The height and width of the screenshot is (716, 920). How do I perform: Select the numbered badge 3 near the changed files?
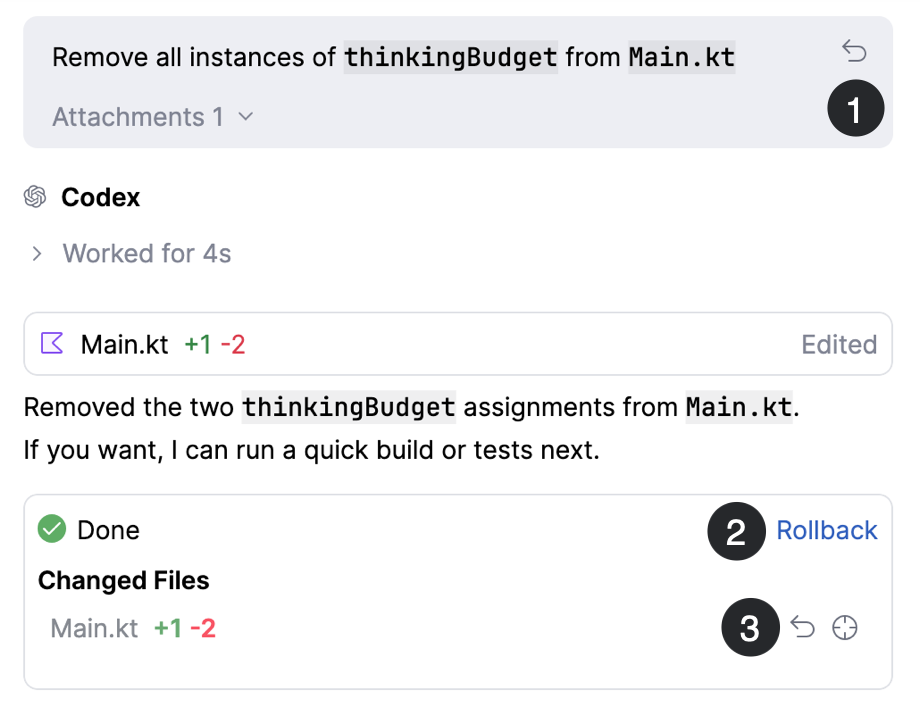pos(750,627)
